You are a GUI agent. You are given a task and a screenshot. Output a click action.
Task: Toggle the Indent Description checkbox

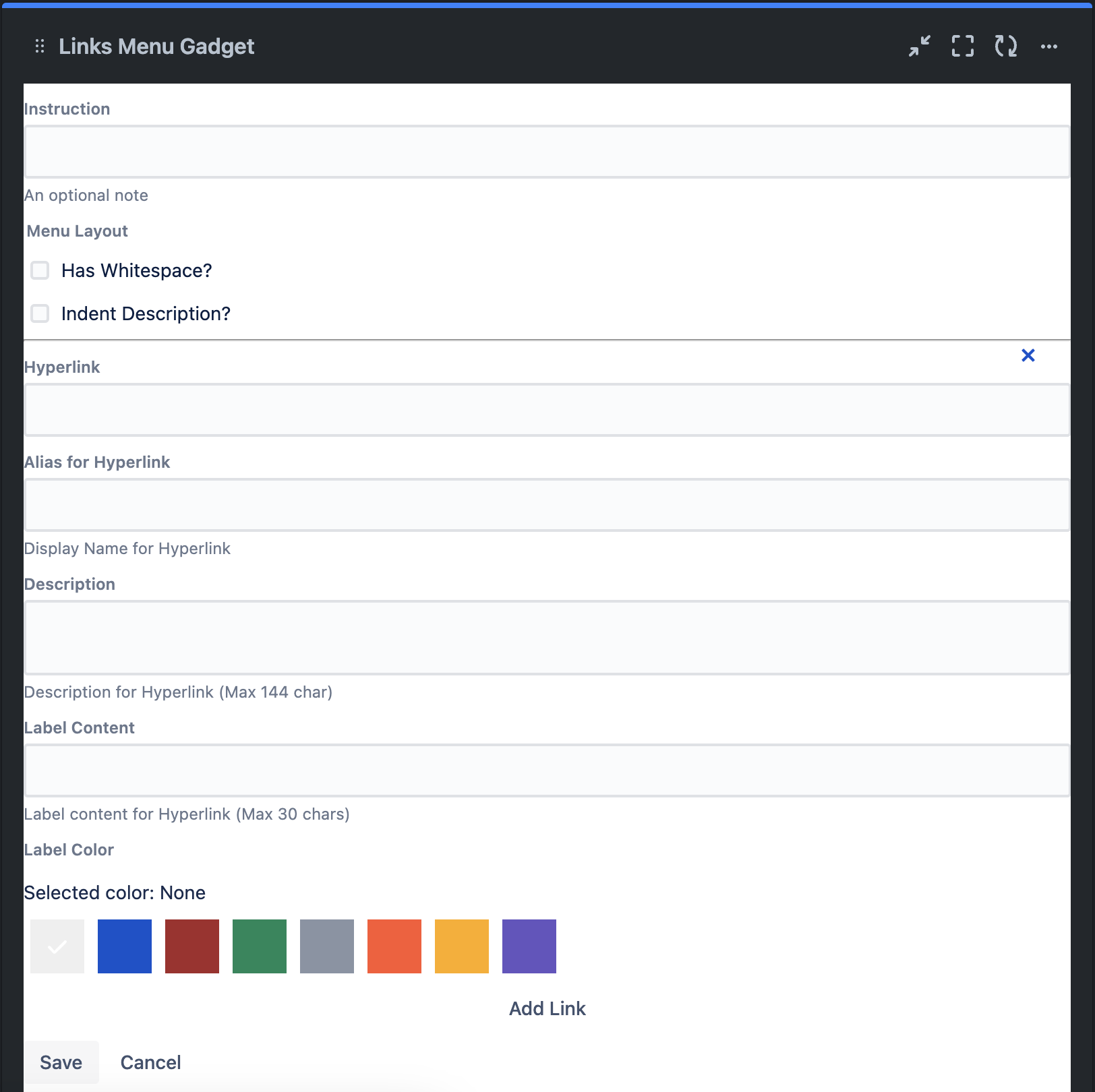pos(40,313)
